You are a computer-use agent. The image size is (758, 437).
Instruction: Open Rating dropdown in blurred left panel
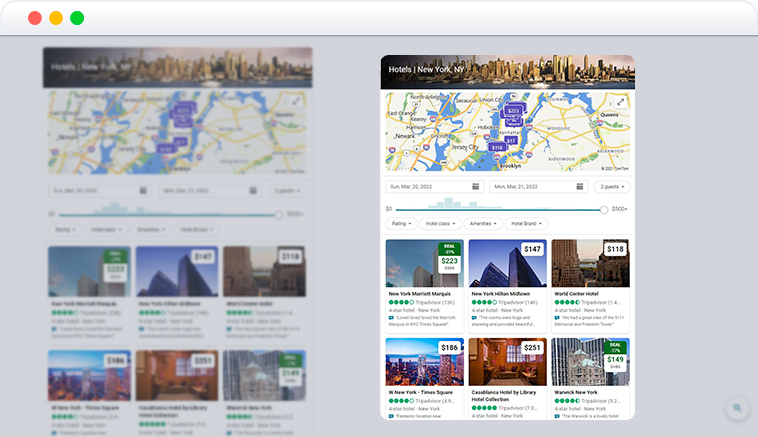coord(65,229)
